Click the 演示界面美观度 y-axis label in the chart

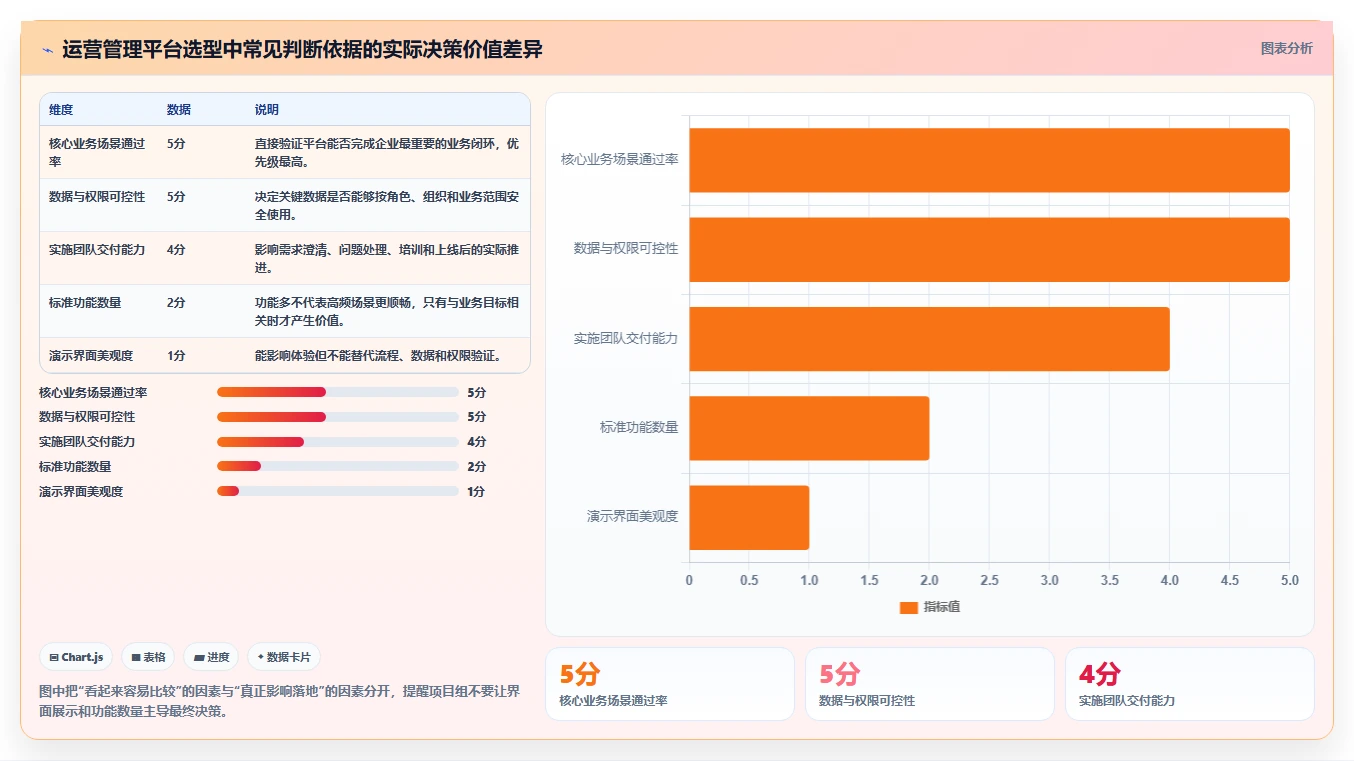click(x=633, y=517)
